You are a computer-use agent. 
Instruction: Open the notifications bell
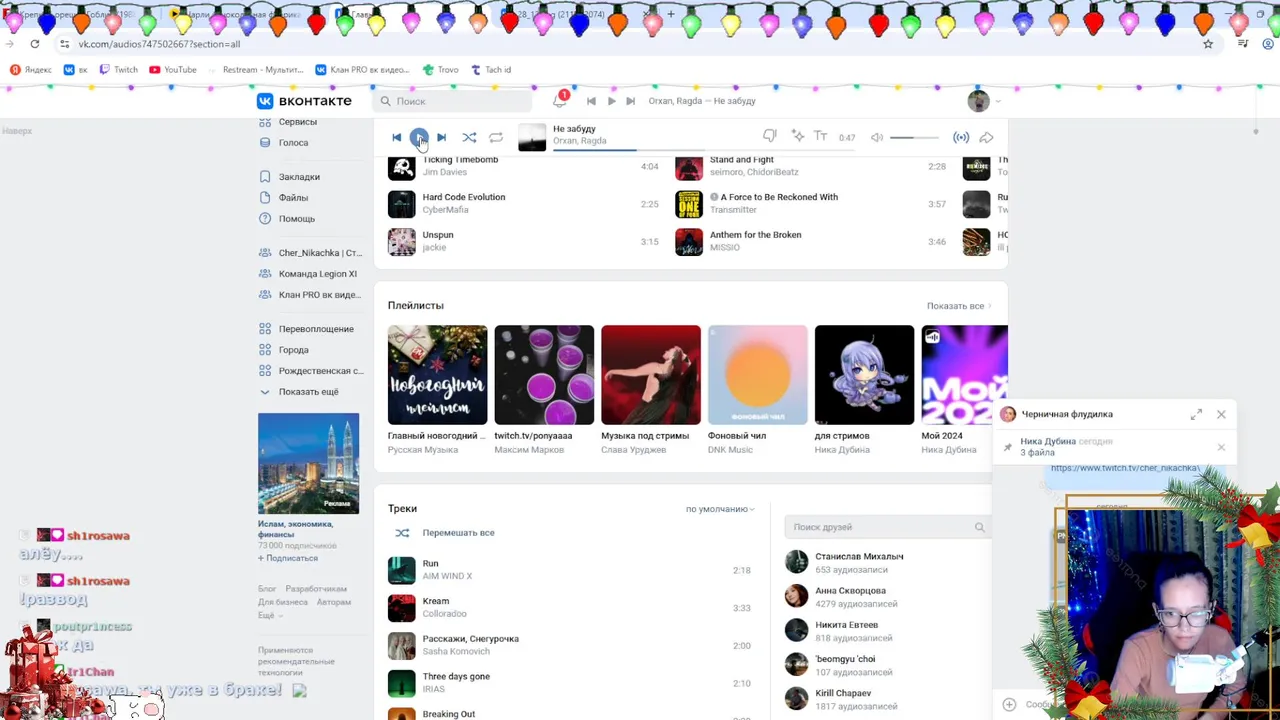[x=560, y=101]
